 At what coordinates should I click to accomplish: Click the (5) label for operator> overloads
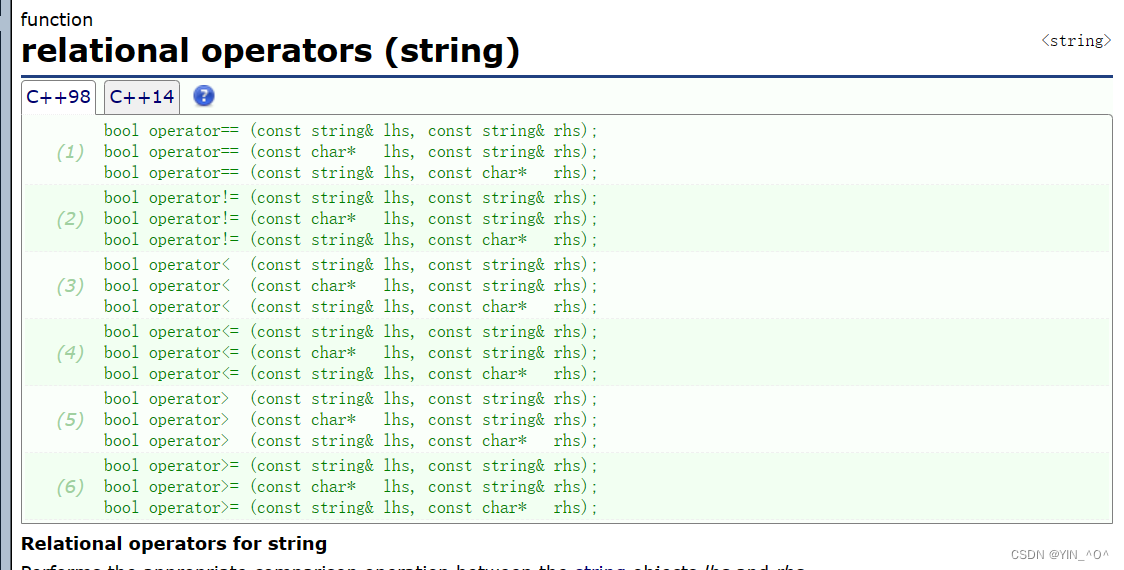point(70,420)
